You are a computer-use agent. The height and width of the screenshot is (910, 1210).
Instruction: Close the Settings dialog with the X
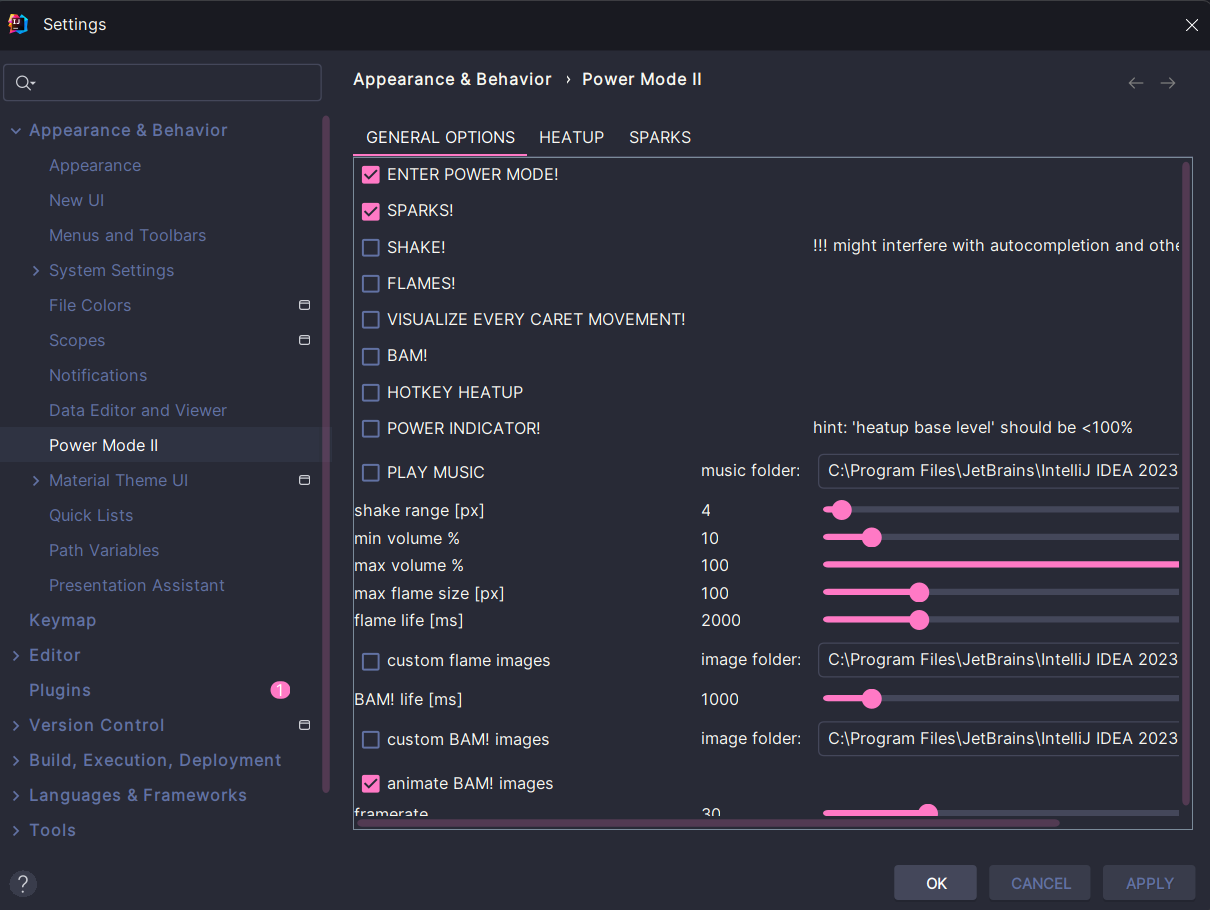1192,25
